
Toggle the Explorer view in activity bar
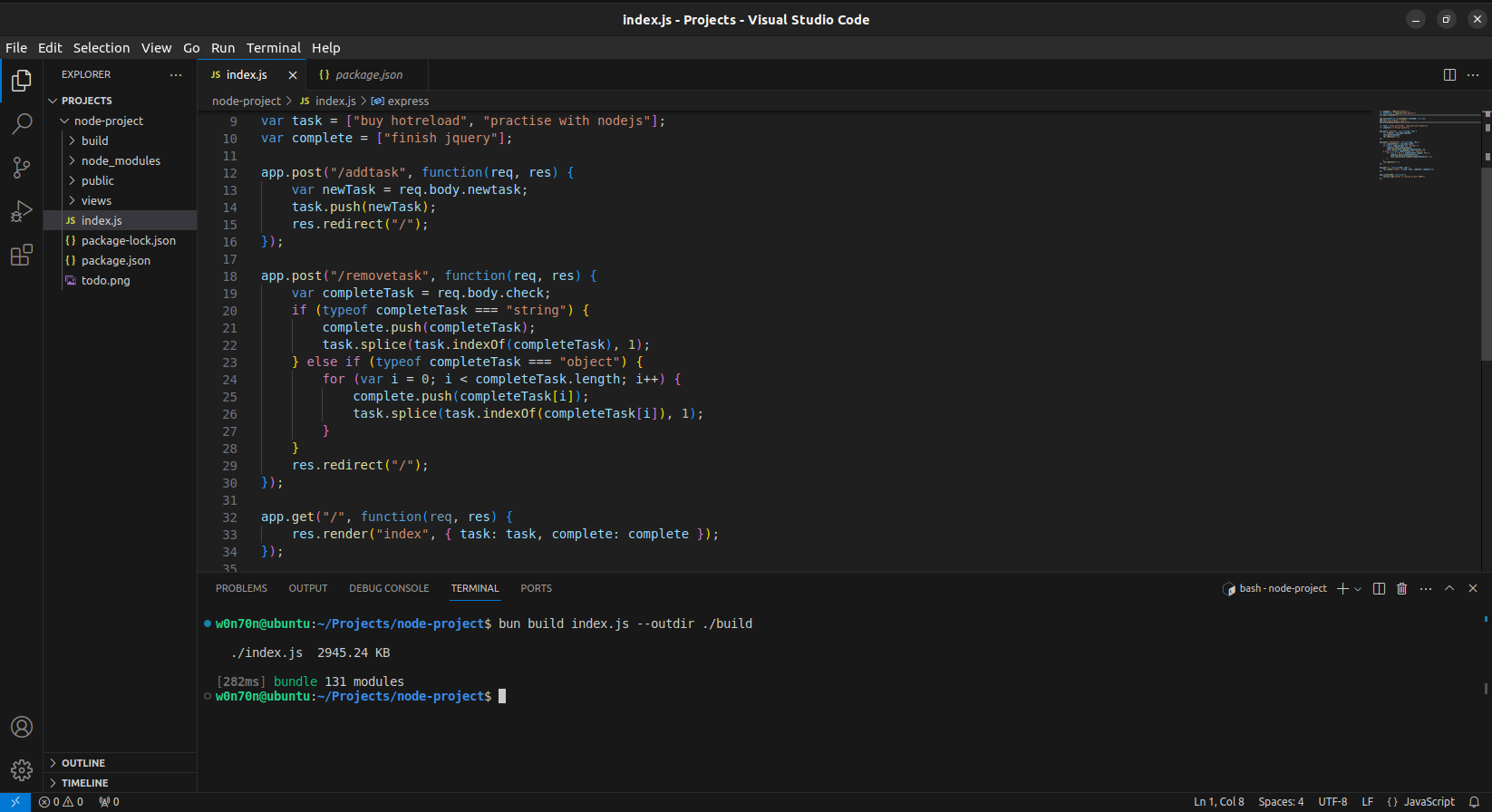22,81
